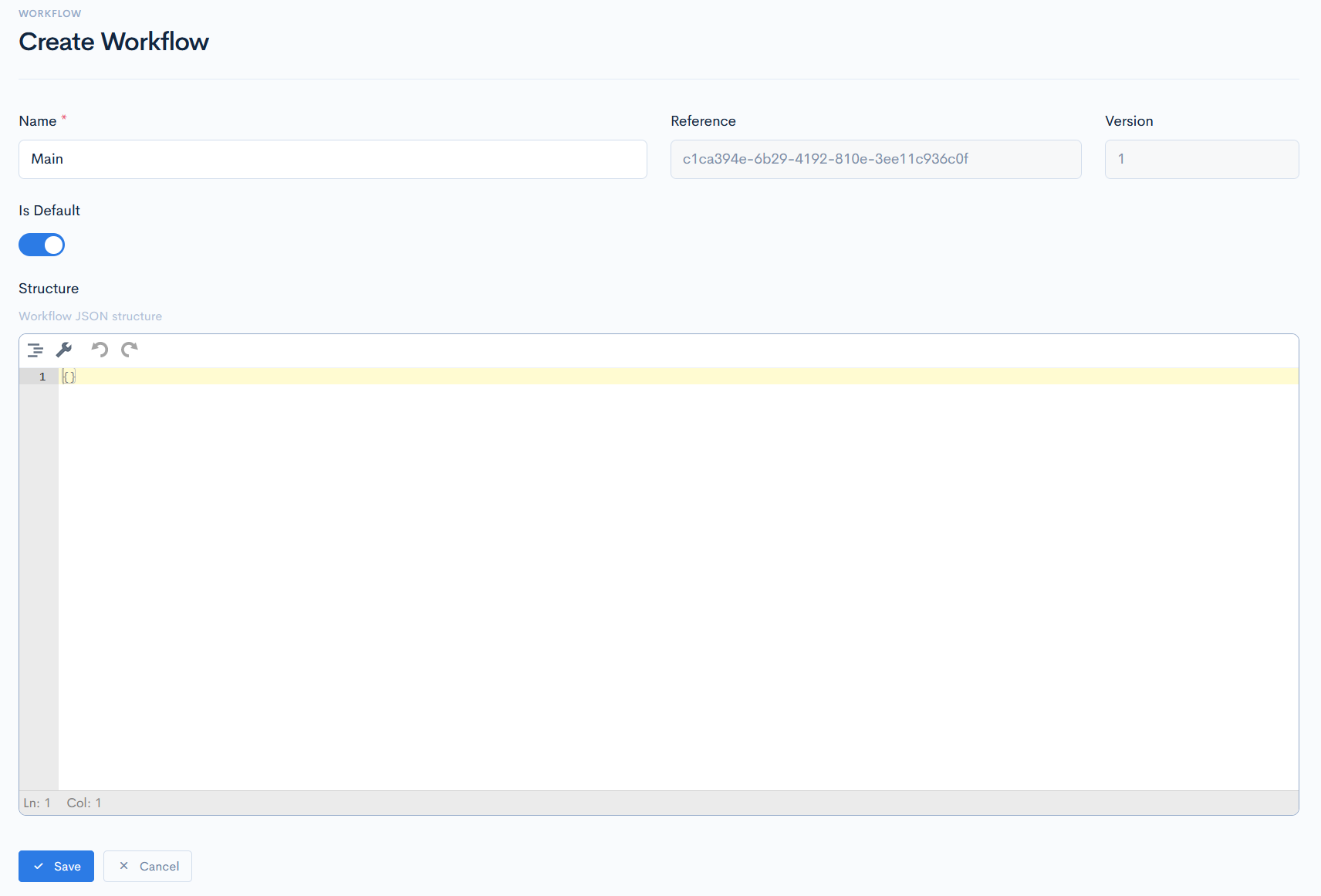Disable the Is Default toggle
This screenshot has height=896, width=1321.
click(x=42, y=245)
